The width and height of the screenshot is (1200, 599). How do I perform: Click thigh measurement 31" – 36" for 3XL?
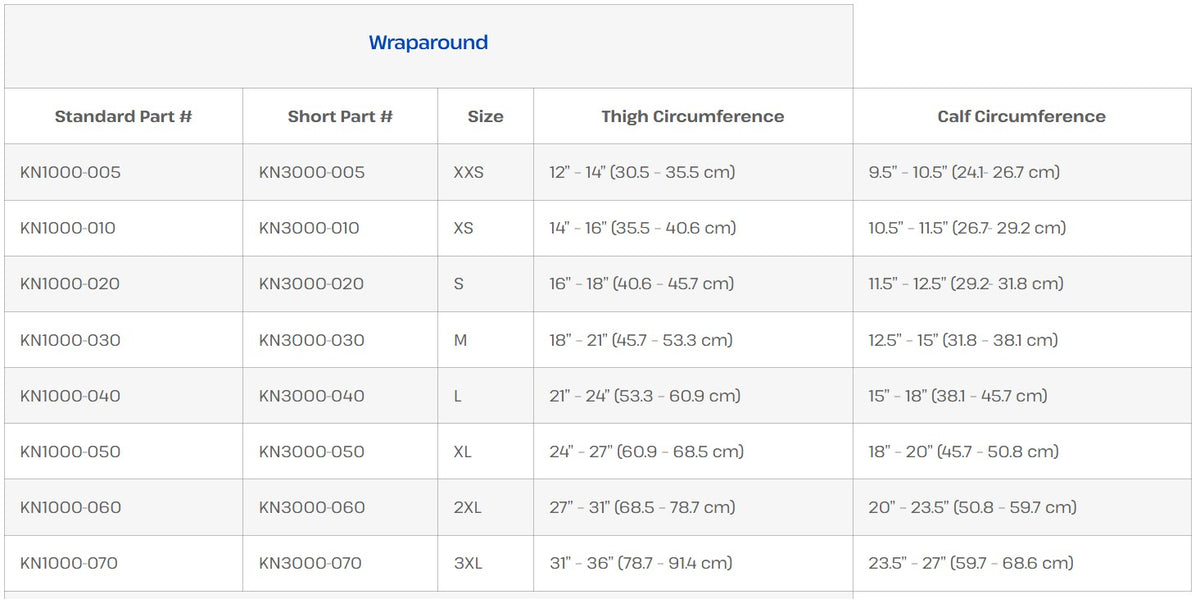pos(640,564)
